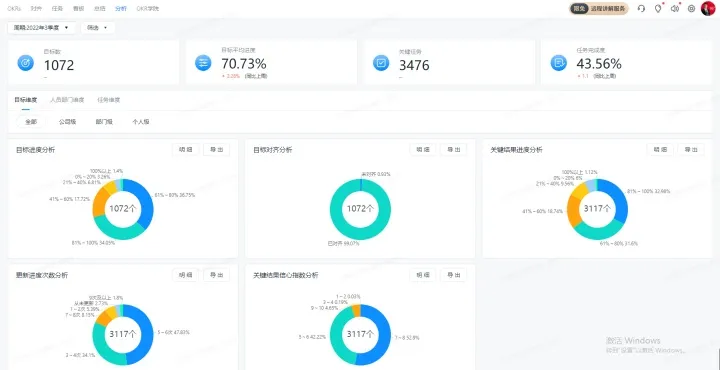The image size is (720, 370).
Task: Go to the 总结 nav item
Action: [x=100, y=8]
